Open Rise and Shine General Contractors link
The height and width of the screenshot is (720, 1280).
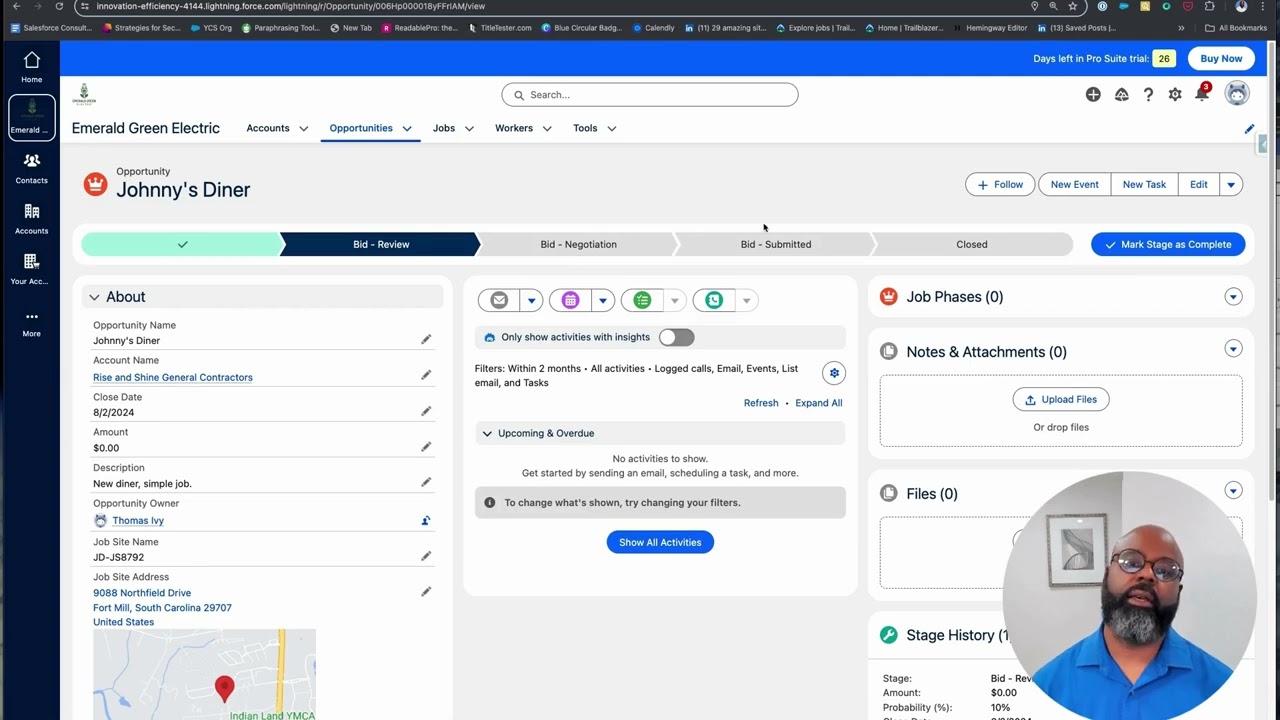(x=173, y=377)
